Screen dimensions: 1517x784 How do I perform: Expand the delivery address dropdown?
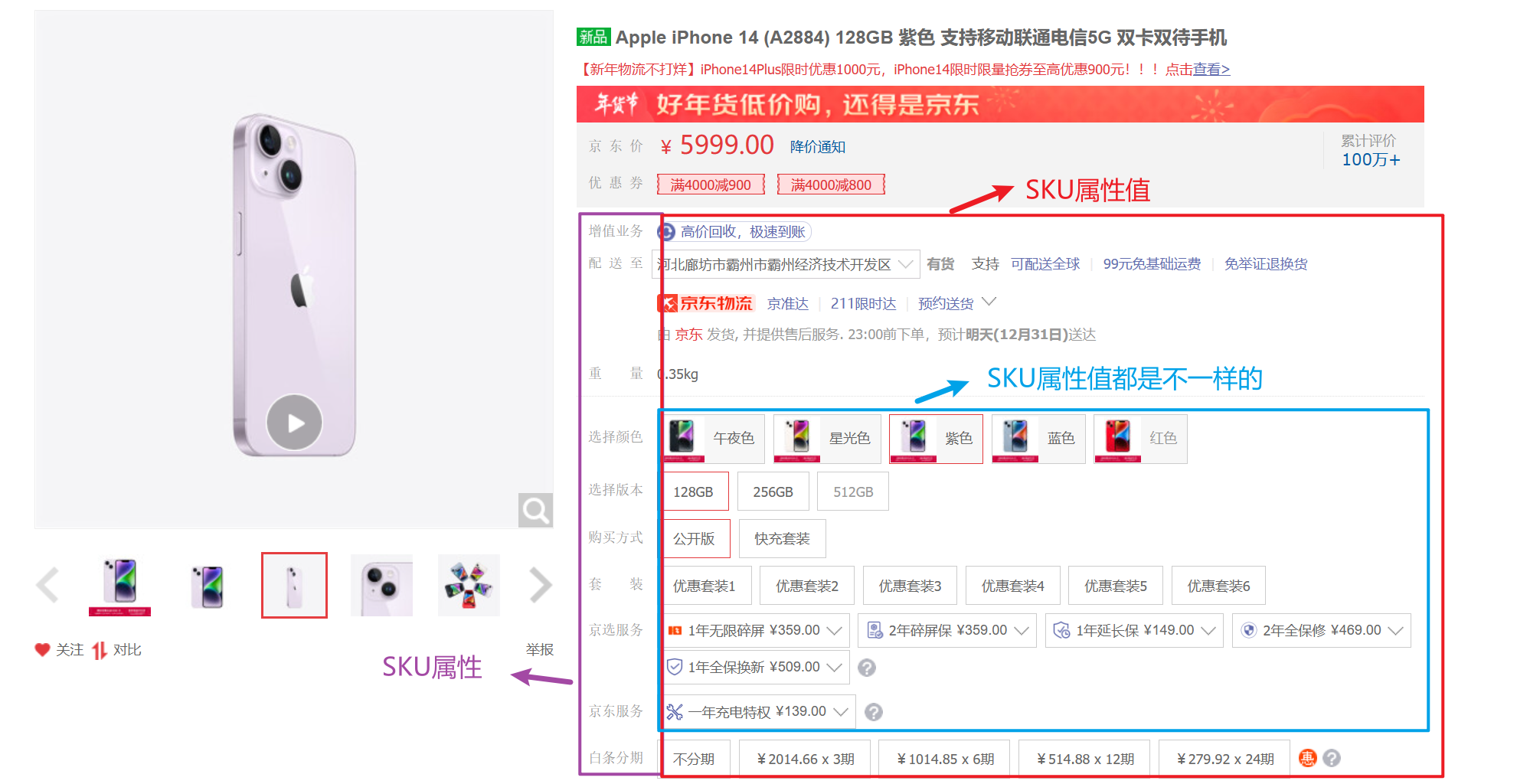click(x=786, y=264)
